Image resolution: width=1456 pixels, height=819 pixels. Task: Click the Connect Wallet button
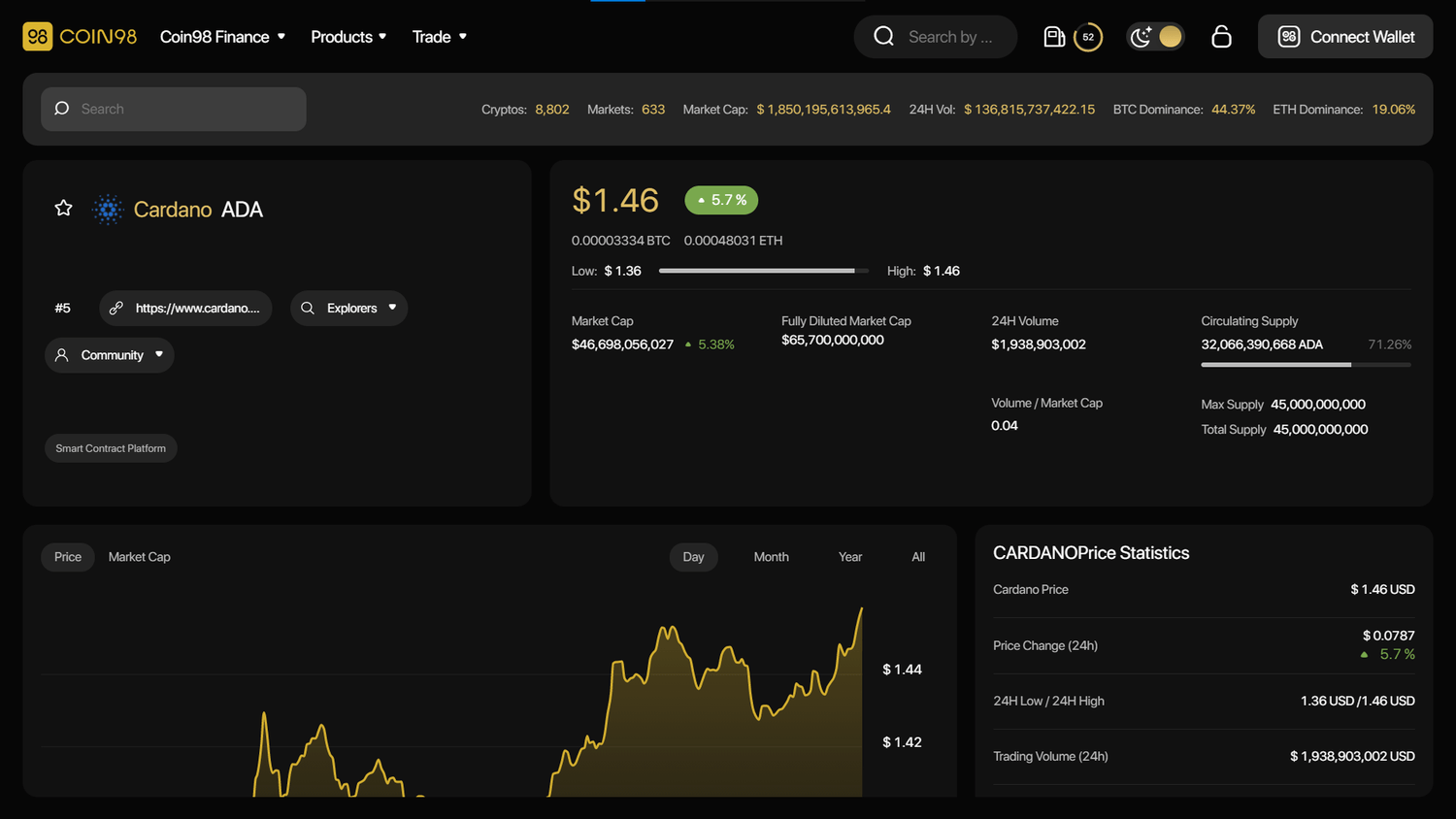pyautogui.click(x=1345, y=37)
